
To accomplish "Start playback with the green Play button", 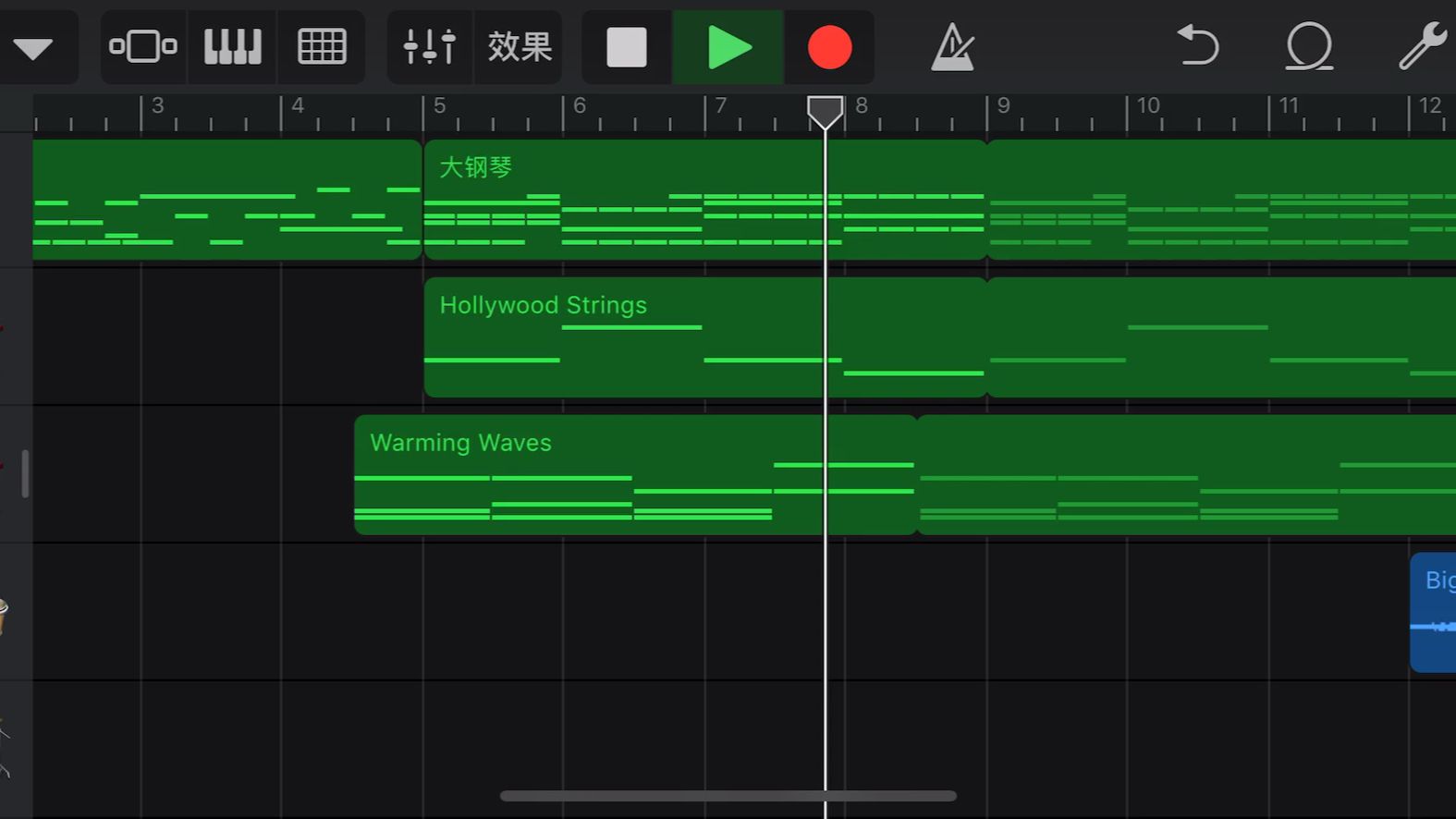I will 728,47.
